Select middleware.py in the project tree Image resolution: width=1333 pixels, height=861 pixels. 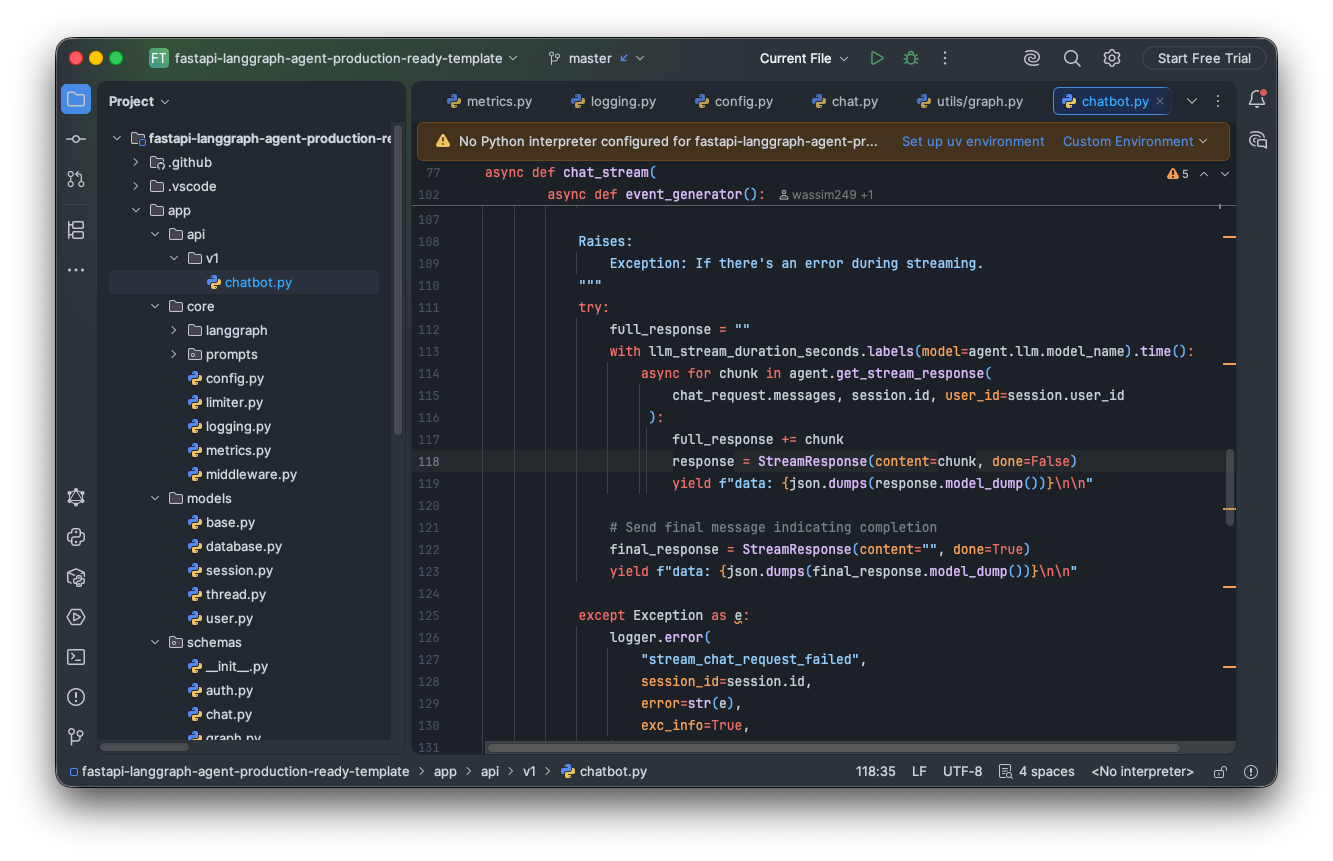(243, 474)
